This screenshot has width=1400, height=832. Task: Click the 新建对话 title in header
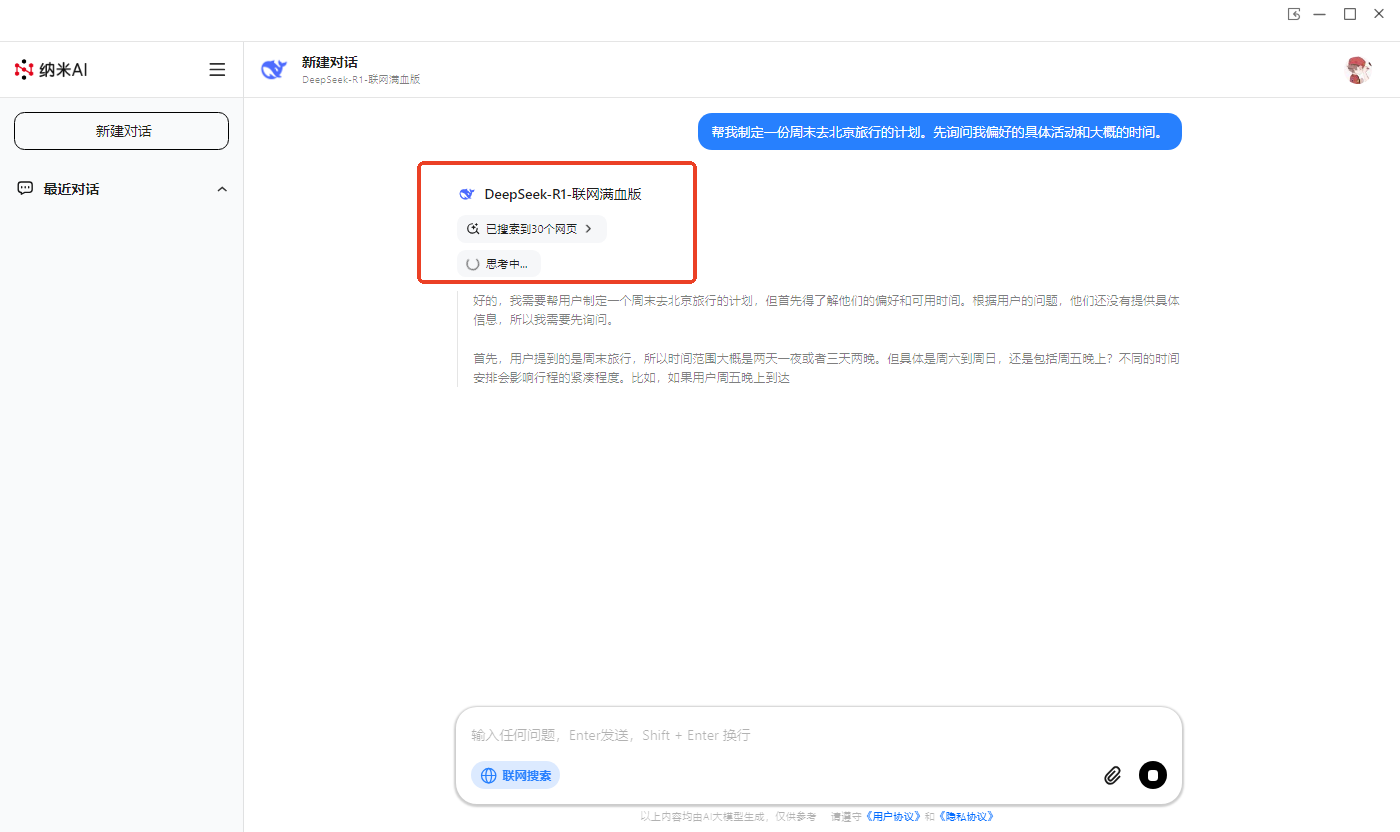click(329, 62)
